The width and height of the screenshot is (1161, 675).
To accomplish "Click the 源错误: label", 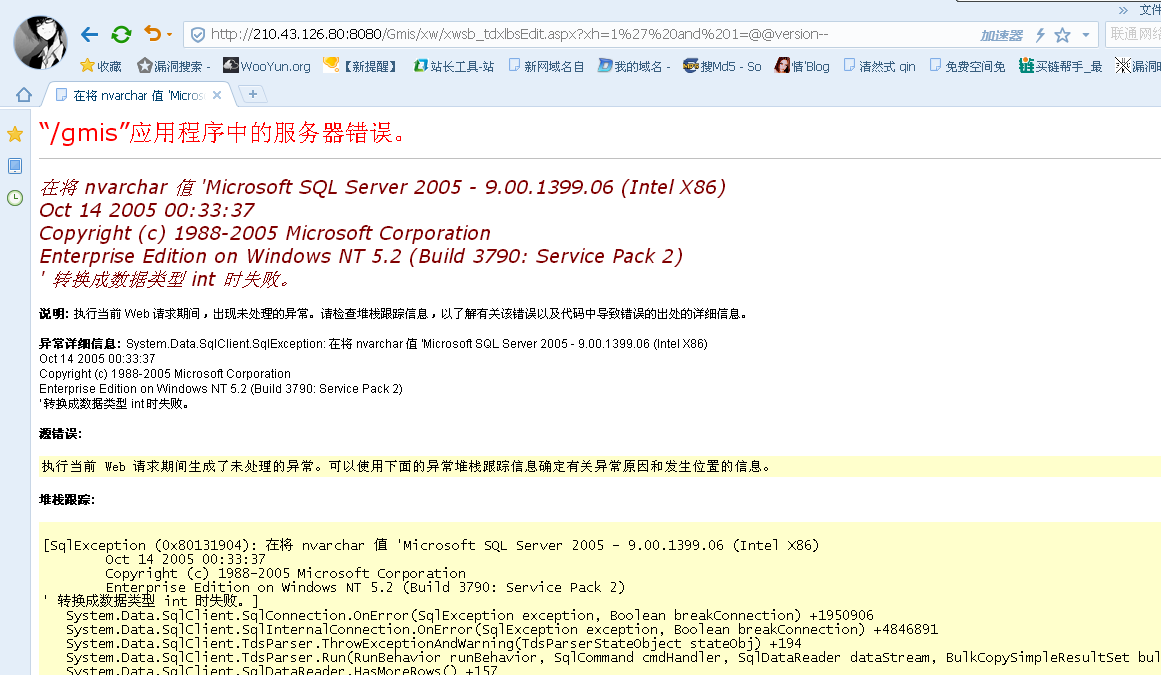I will pos(61,434).
